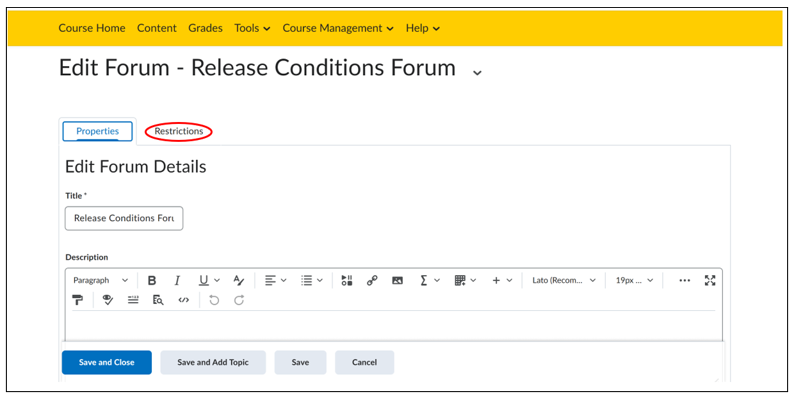Viewport: 796px width, 401px height.
Task: Select the format painter tool
Action: tap(78, 300)
